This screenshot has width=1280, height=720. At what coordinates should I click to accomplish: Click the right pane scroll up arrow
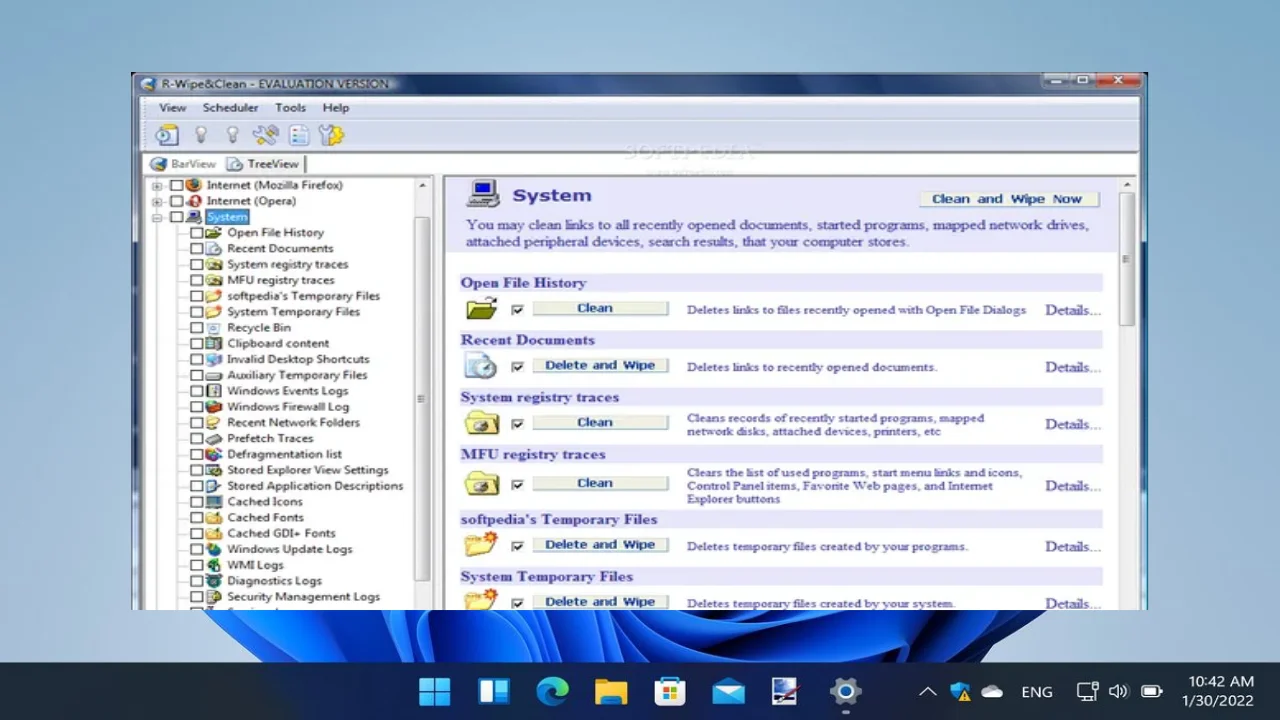[x=1128, y=186]
